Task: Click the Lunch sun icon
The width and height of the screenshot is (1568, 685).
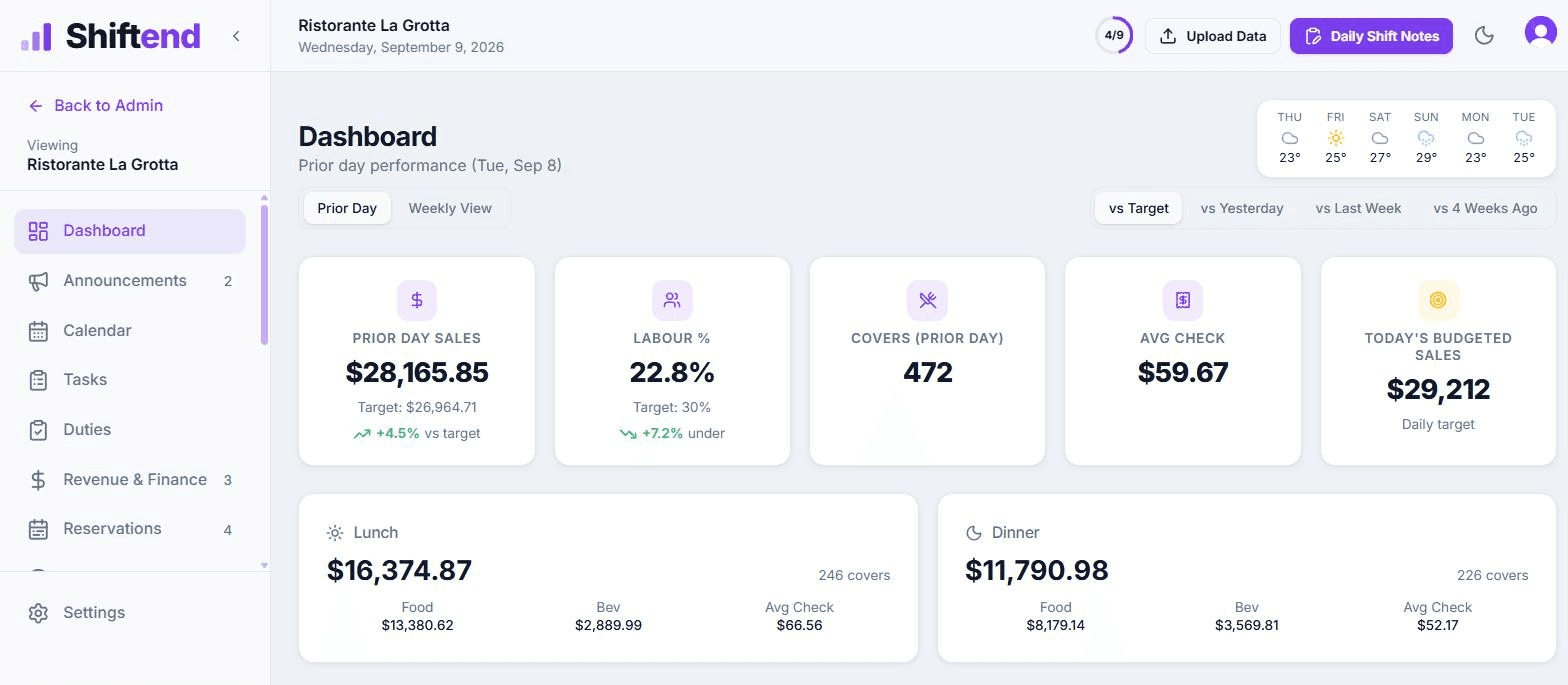Action: click(x=335, y=533)
